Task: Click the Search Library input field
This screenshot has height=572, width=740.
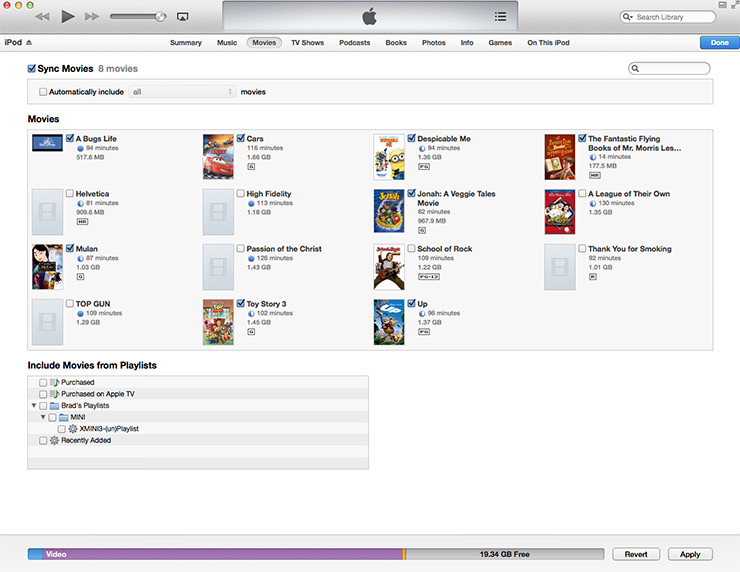Action: pos(668,17)
